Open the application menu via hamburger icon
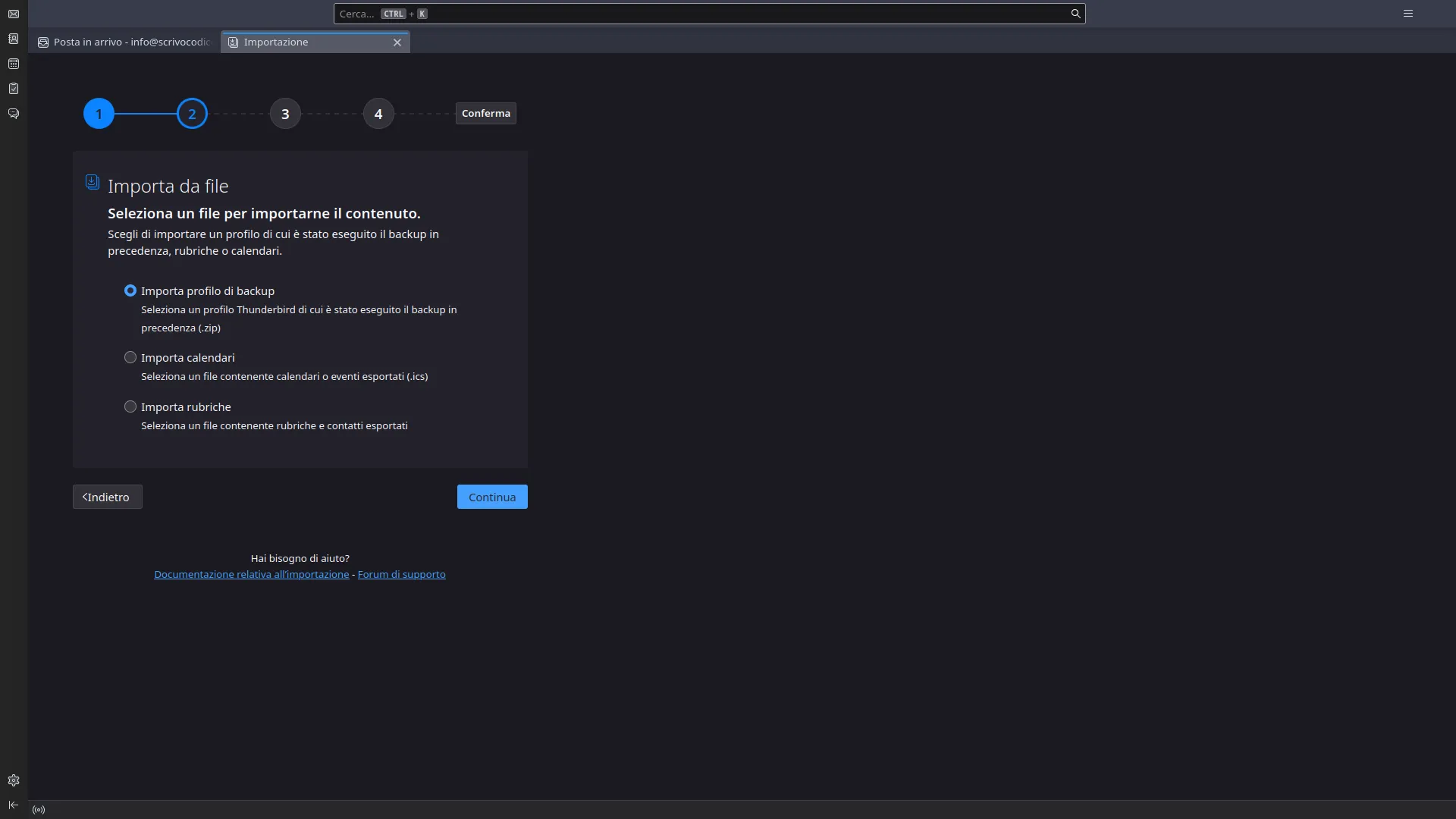The width and height of the screenshot is (1456, 819). 1408,13
